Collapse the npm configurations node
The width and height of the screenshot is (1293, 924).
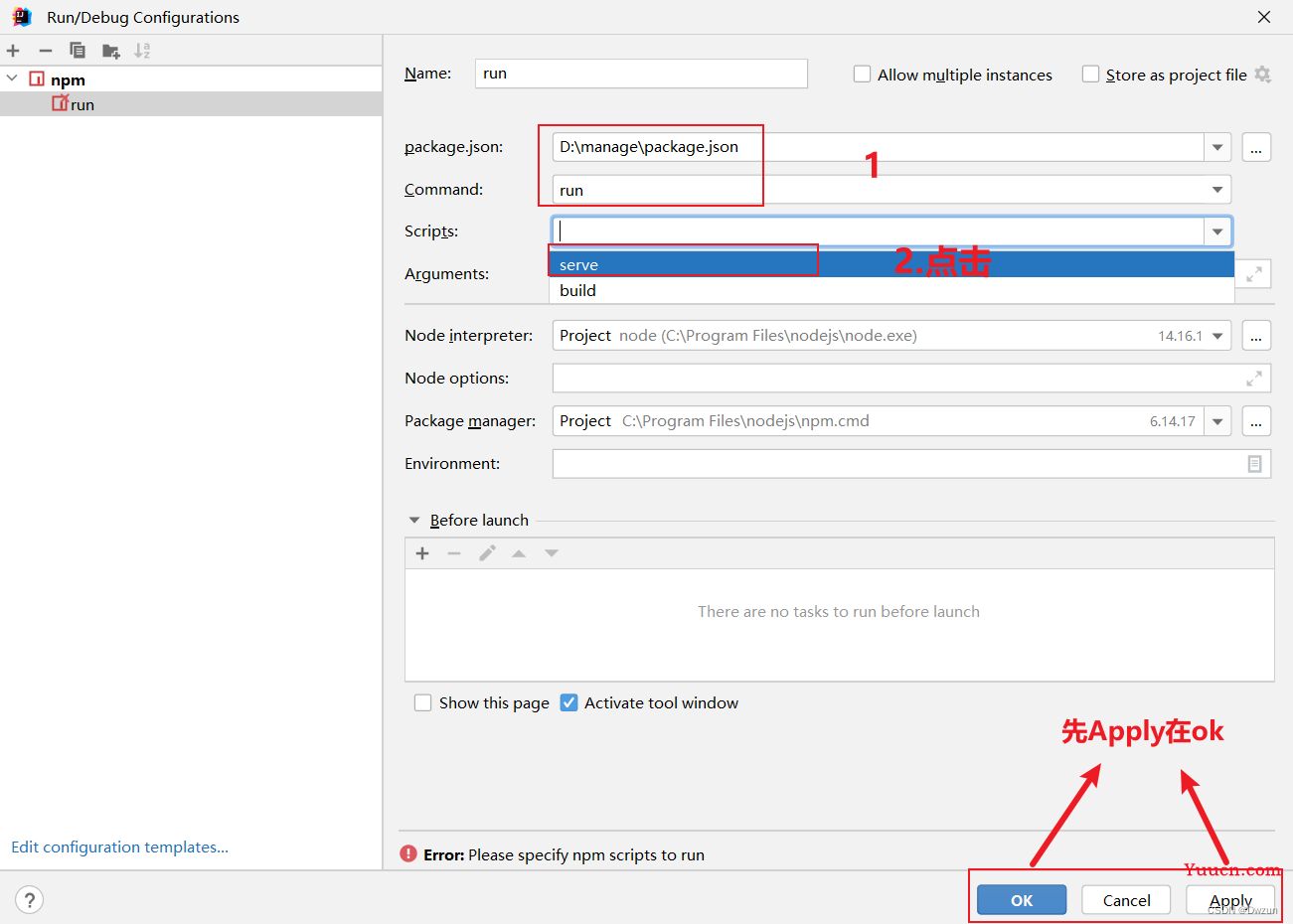click(x=12, y=78)
